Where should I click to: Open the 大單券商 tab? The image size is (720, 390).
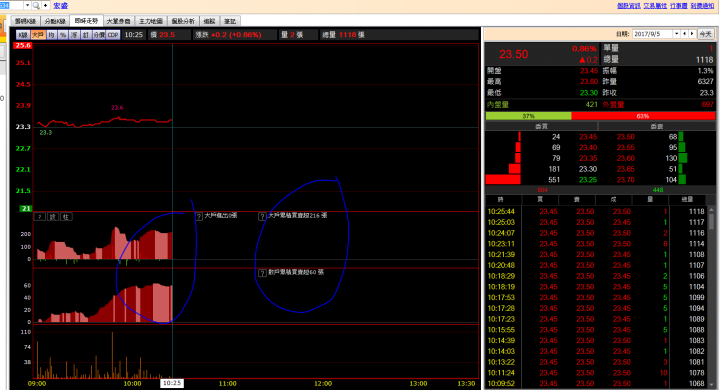(118, 21)
